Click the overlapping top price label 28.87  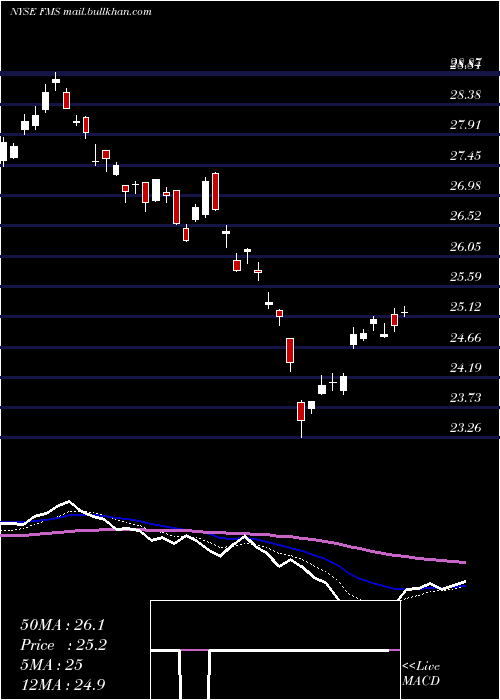[465, 65]
